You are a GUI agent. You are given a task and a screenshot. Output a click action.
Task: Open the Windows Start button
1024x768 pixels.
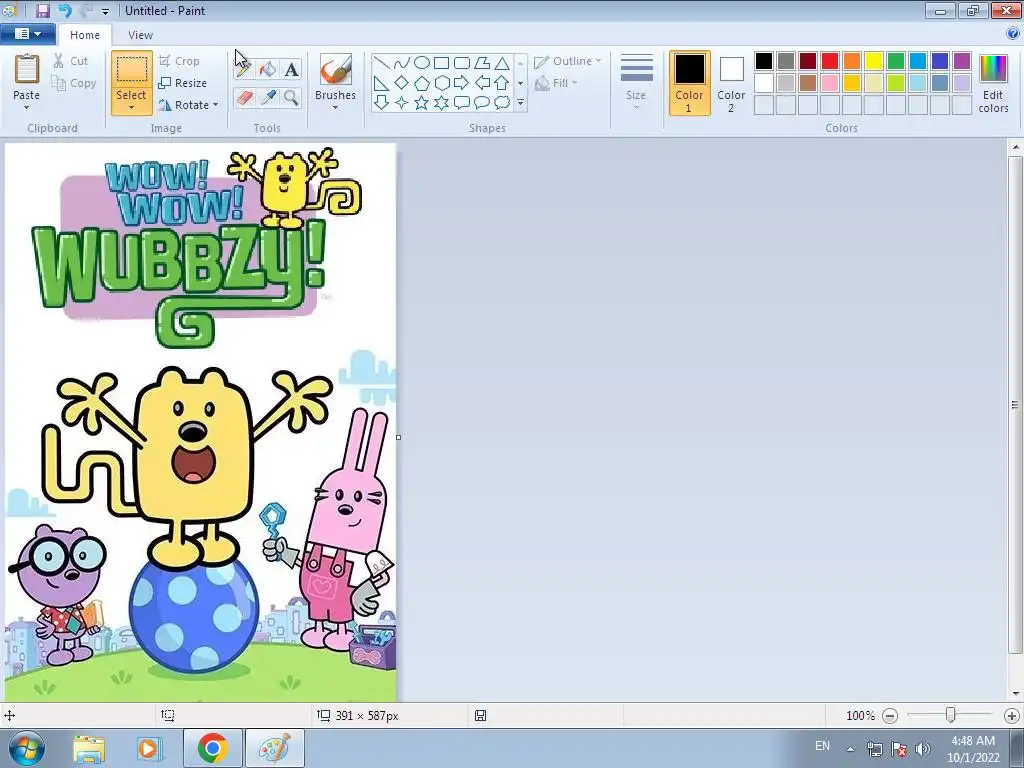27,748
